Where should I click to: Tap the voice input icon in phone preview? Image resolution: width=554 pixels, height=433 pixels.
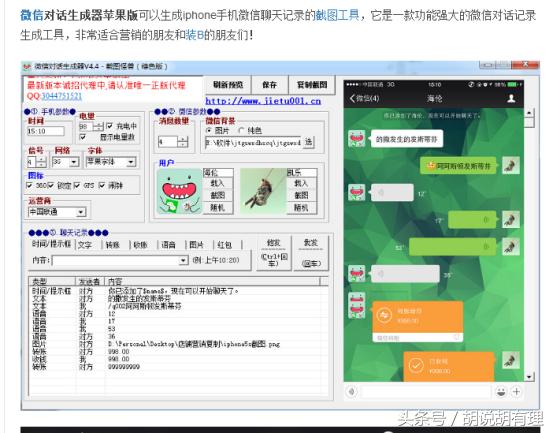352,392
